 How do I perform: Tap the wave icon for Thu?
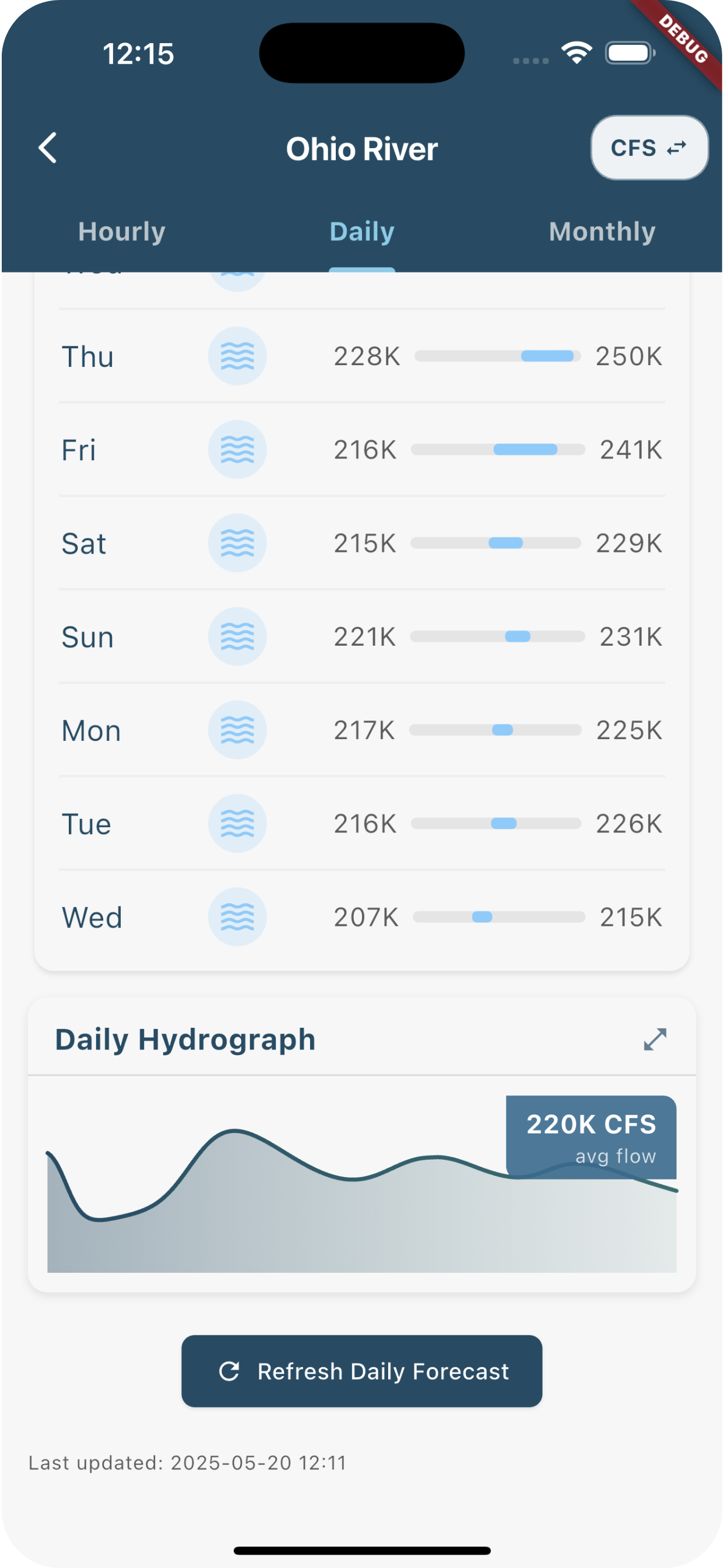[x=237, y=356]
